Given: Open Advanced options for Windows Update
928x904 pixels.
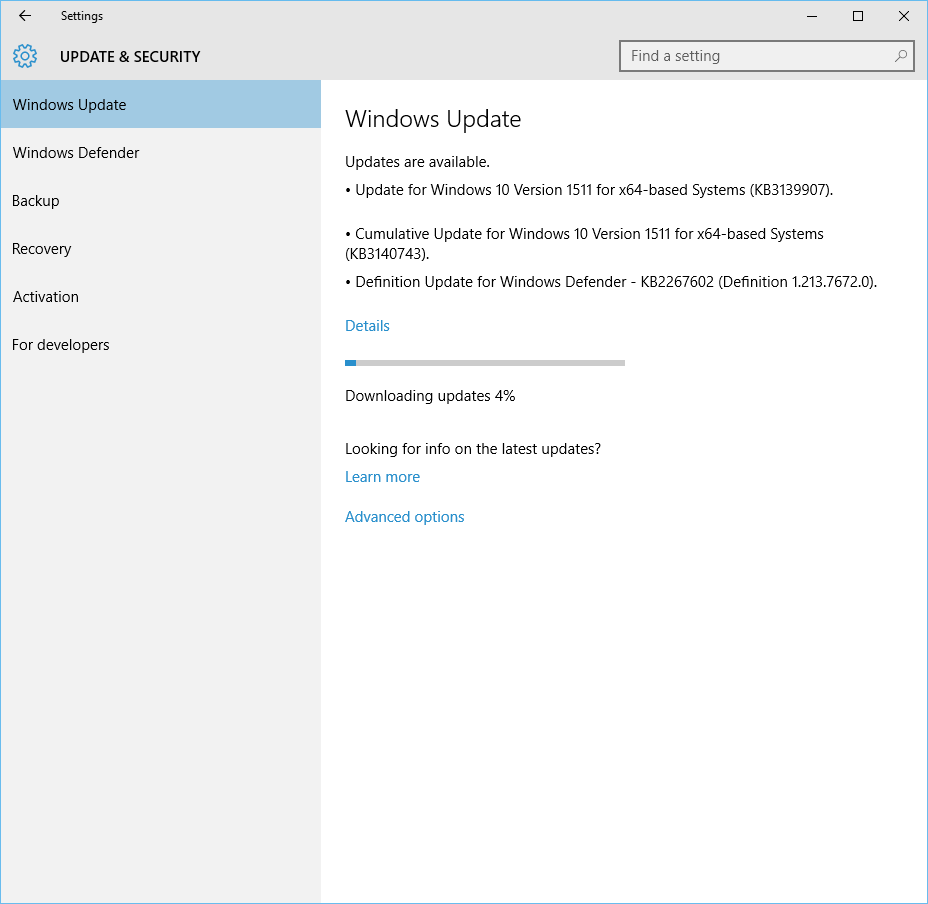Looking at the screenshot, I should pos(404,517).
